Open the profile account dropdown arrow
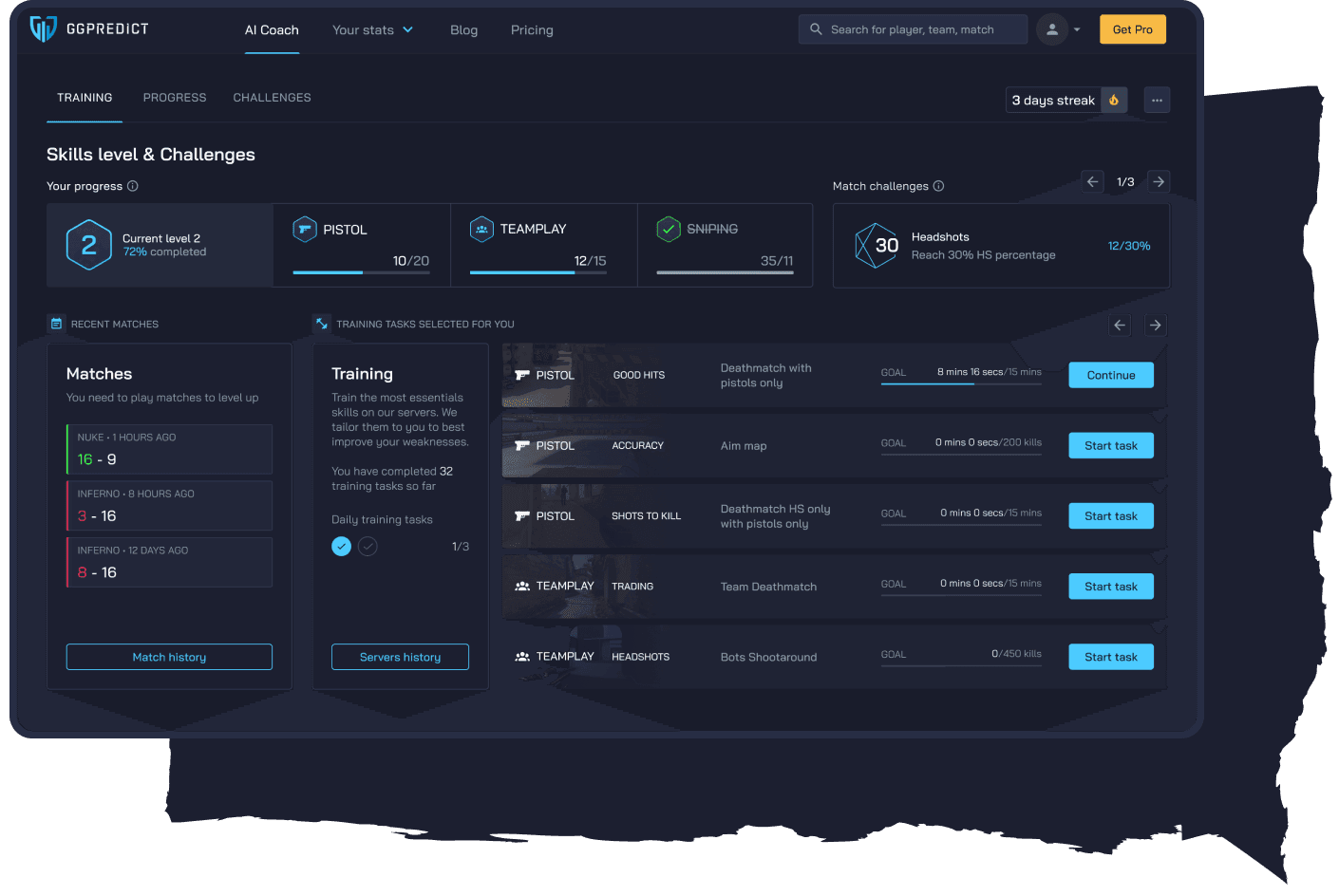 (x=1077, y=29)
